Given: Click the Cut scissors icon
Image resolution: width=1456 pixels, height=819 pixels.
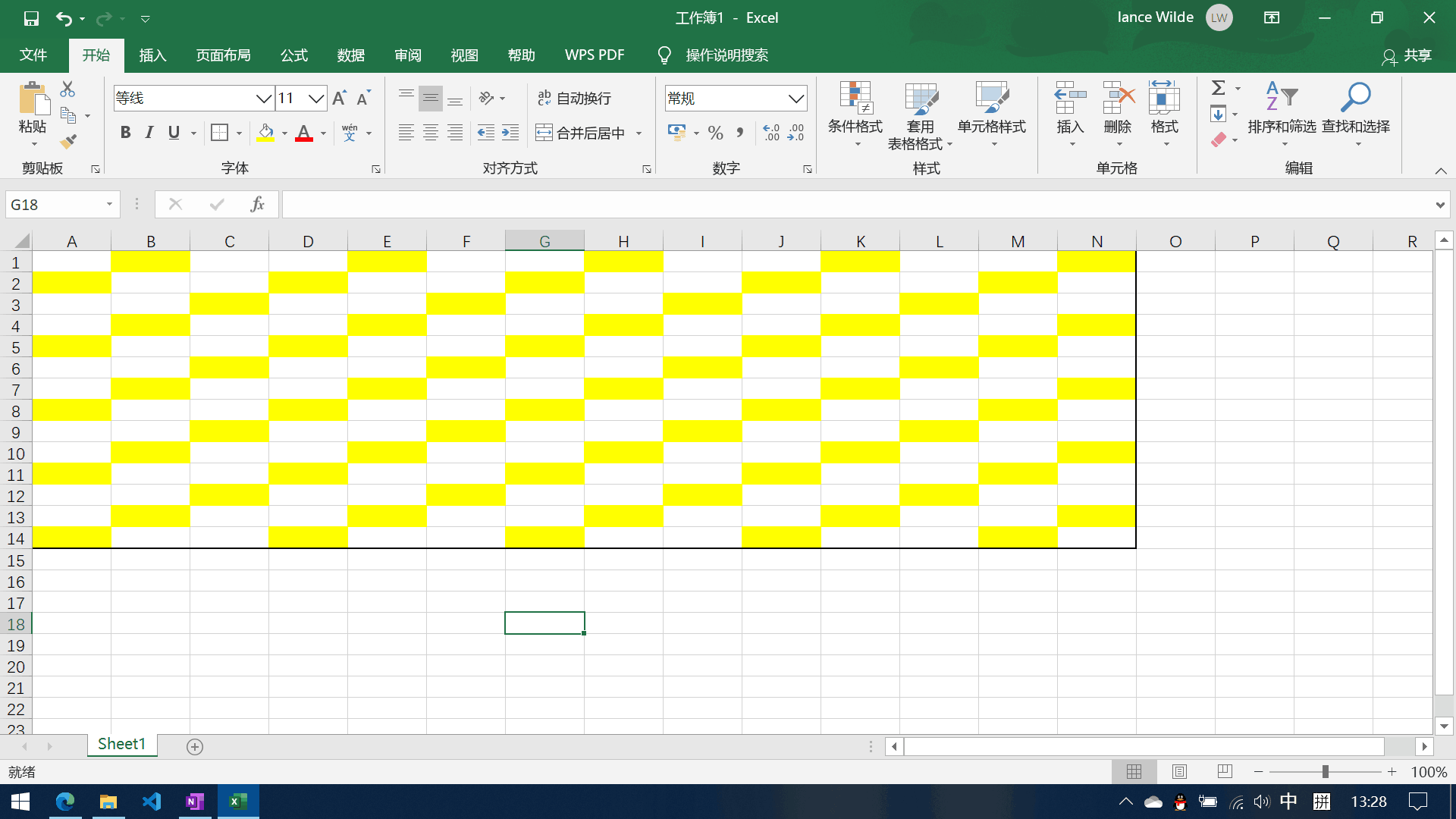Looking at the screenshot, I should (67, 89).
